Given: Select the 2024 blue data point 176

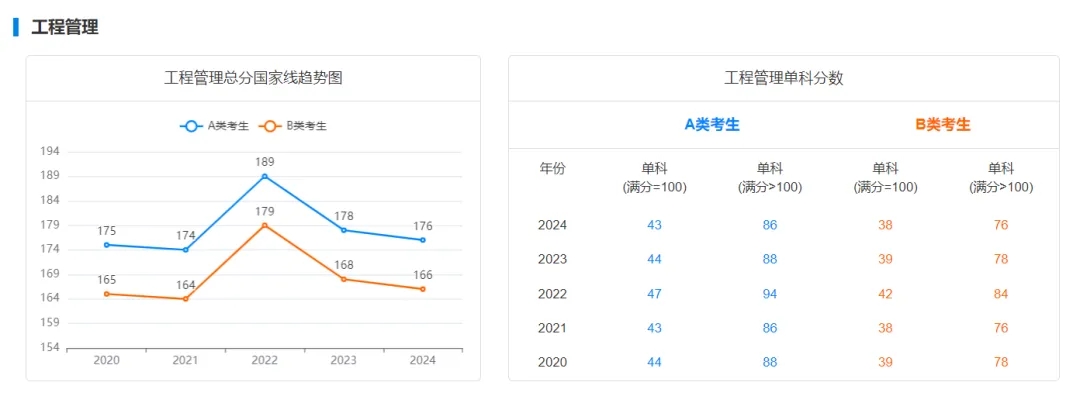Looking at the screenshot, I should click(x=423, y=240).
